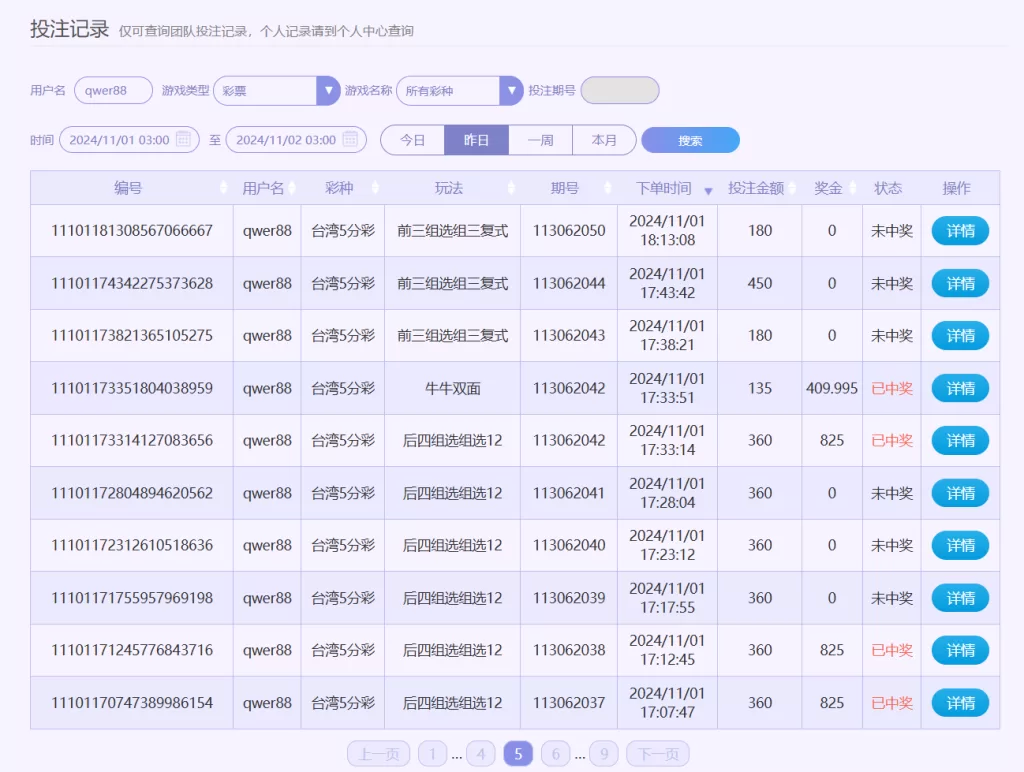Click order time 2024/11/01 17:43:42
This screenshot has width=1024, height=772.
click(667, 283)
